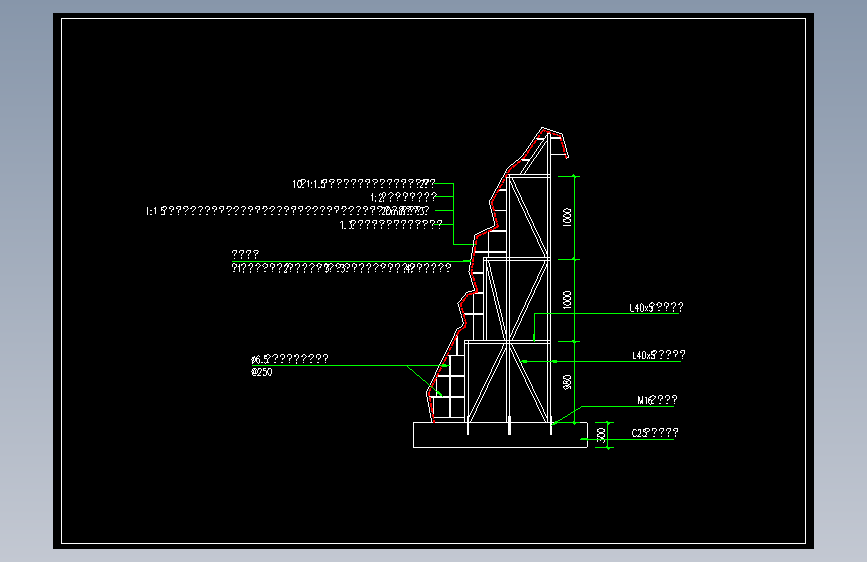Select the annotation line containing 20mm
Image resolution: width=867 pixels, height=562 pixels.
click(288, 211)
